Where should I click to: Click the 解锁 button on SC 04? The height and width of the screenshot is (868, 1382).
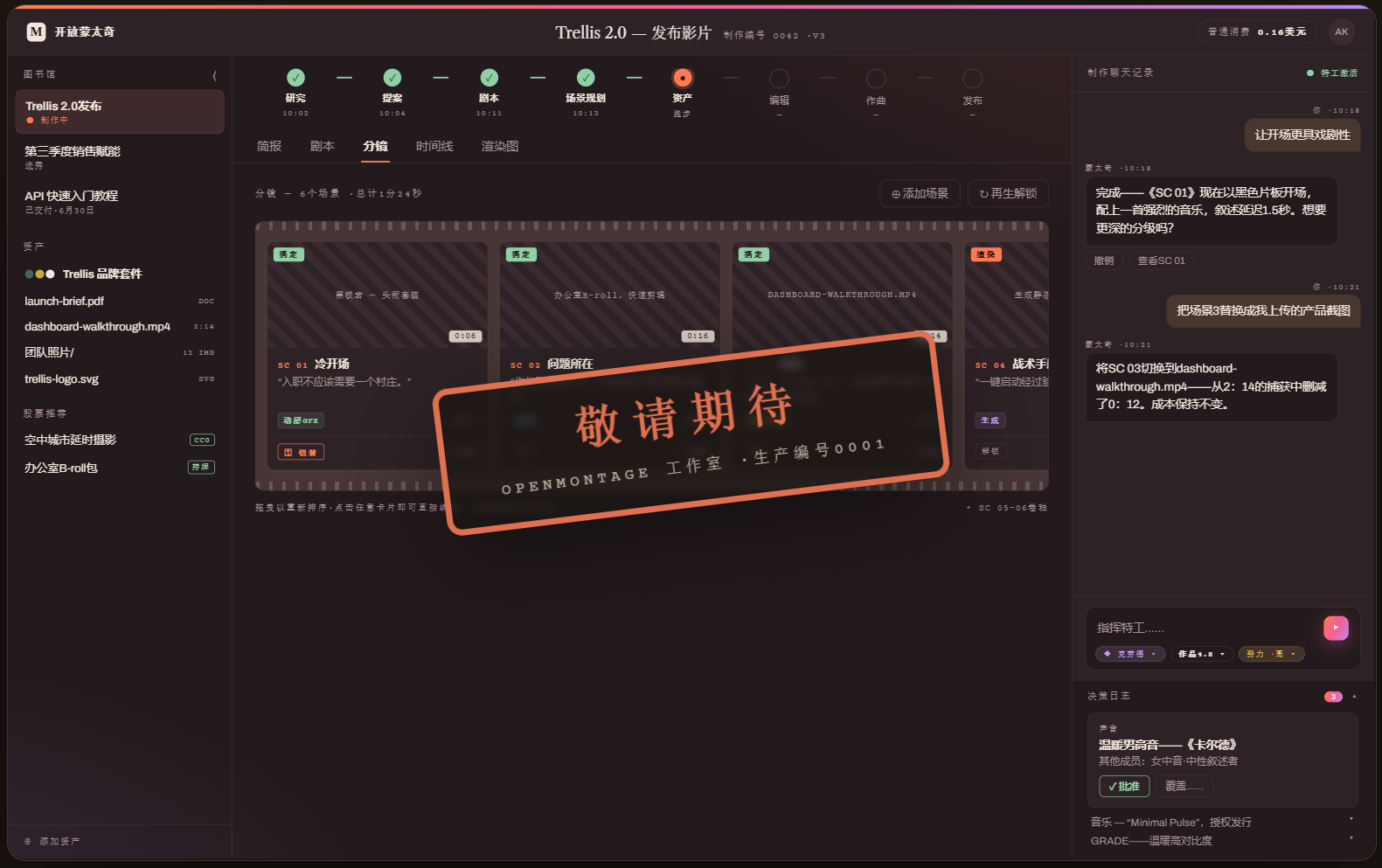(990, 451)
